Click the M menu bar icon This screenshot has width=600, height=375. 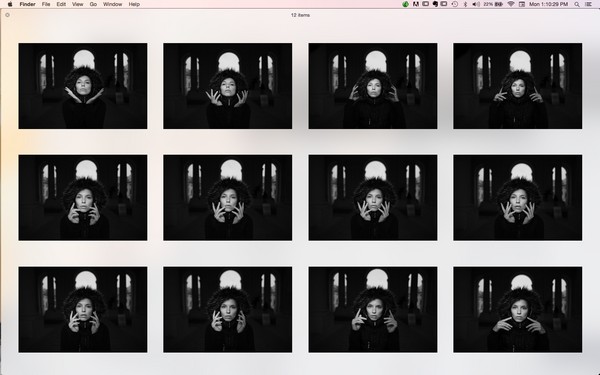[416, 4]
